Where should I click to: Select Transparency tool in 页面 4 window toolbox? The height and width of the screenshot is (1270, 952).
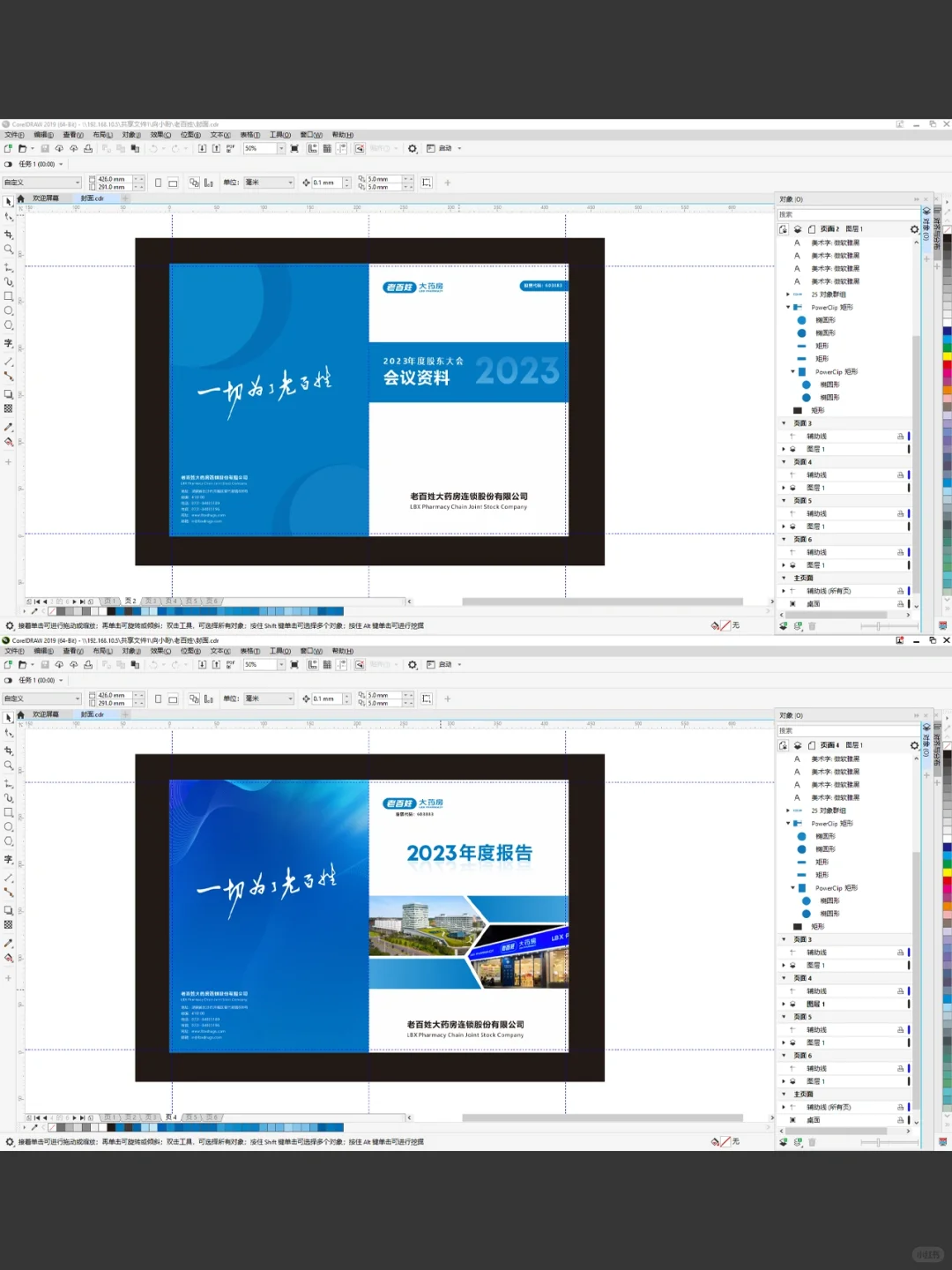tap(9, 924)
